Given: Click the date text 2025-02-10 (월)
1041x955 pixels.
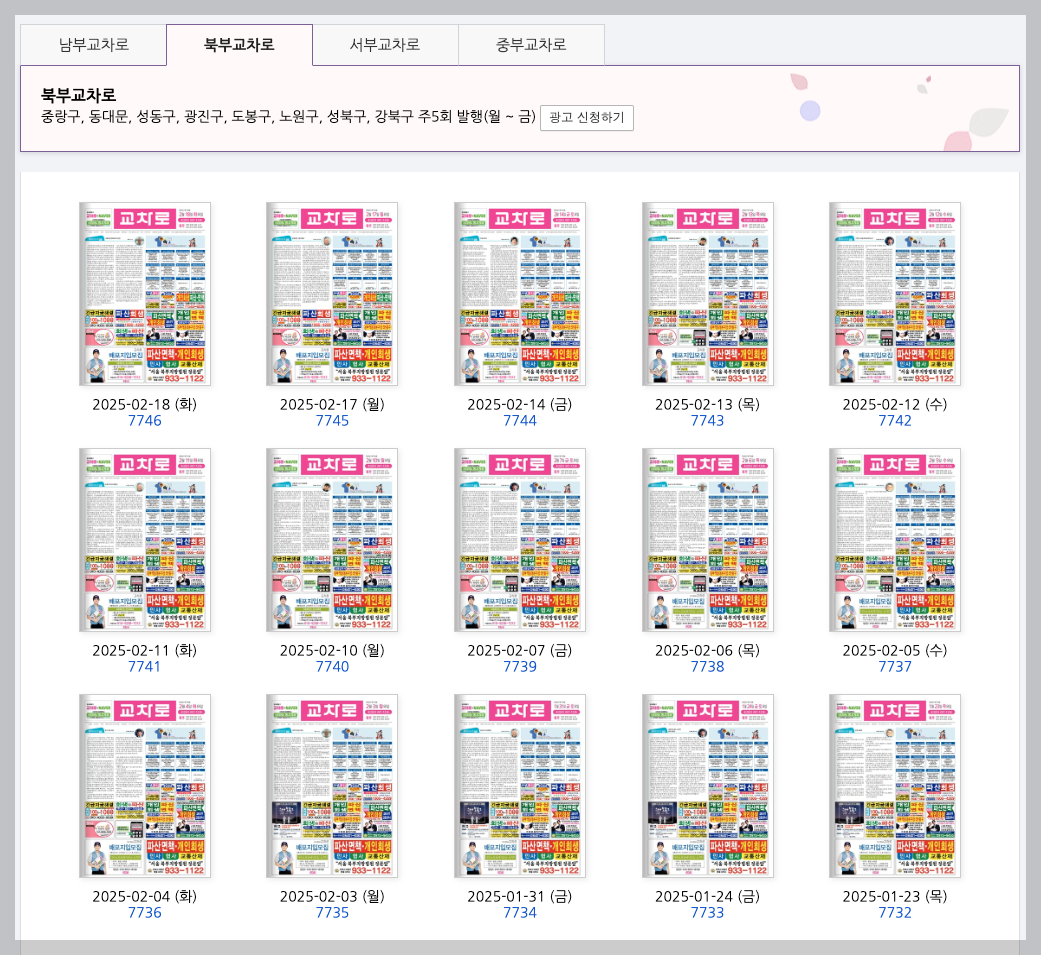Looking at the screenshot, I should (x=332, y=650).
